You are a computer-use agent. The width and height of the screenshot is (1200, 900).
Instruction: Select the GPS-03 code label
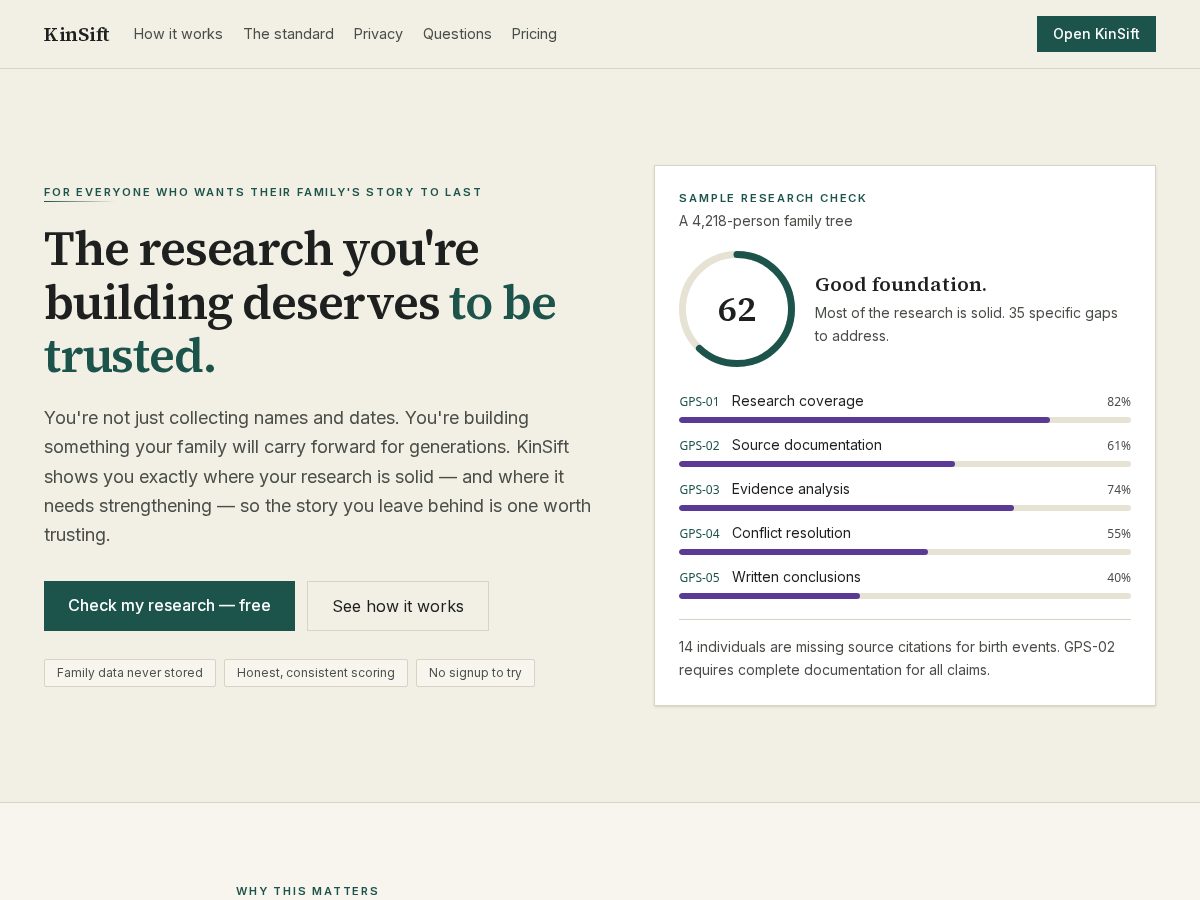[699, 490]
